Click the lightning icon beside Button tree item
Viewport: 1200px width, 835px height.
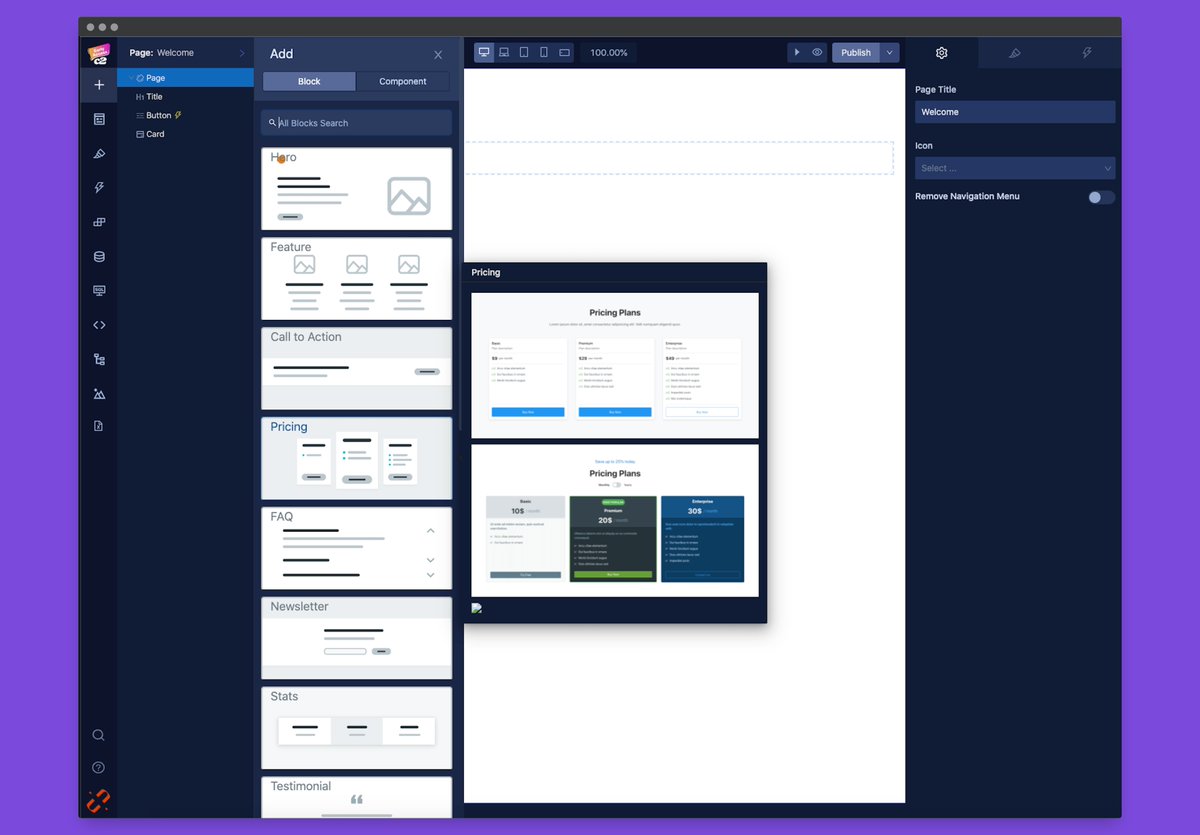[178, 115]
